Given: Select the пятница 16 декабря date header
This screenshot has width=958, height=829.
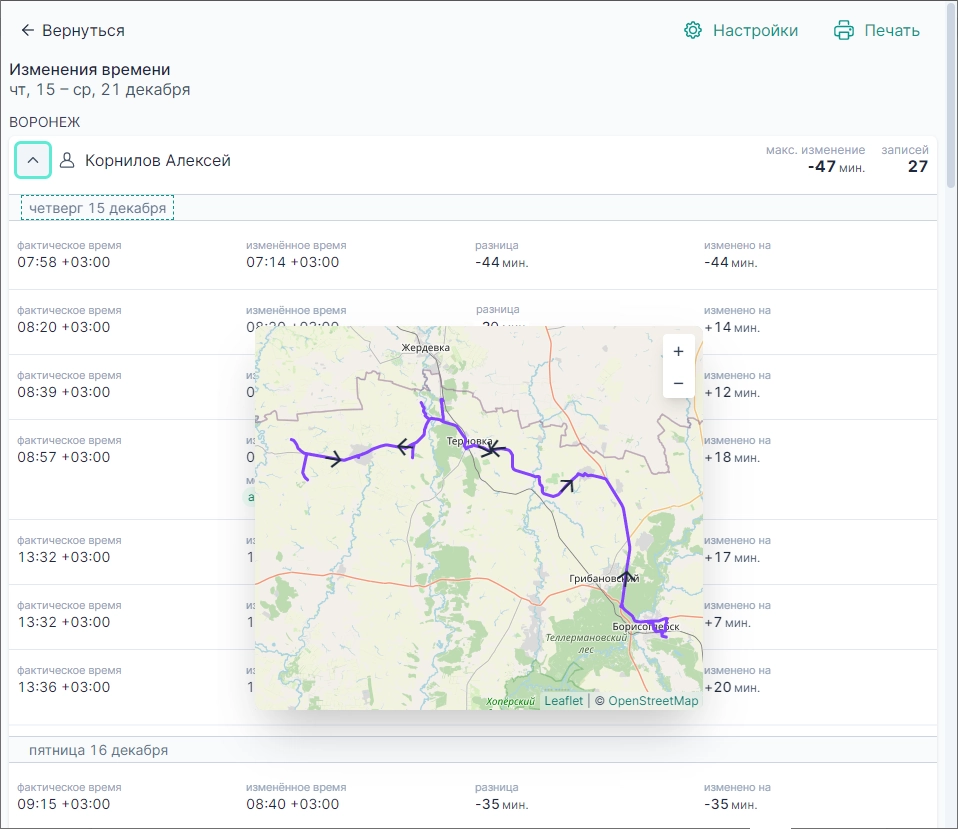Looking at the screenshot, I should (98, 750).
